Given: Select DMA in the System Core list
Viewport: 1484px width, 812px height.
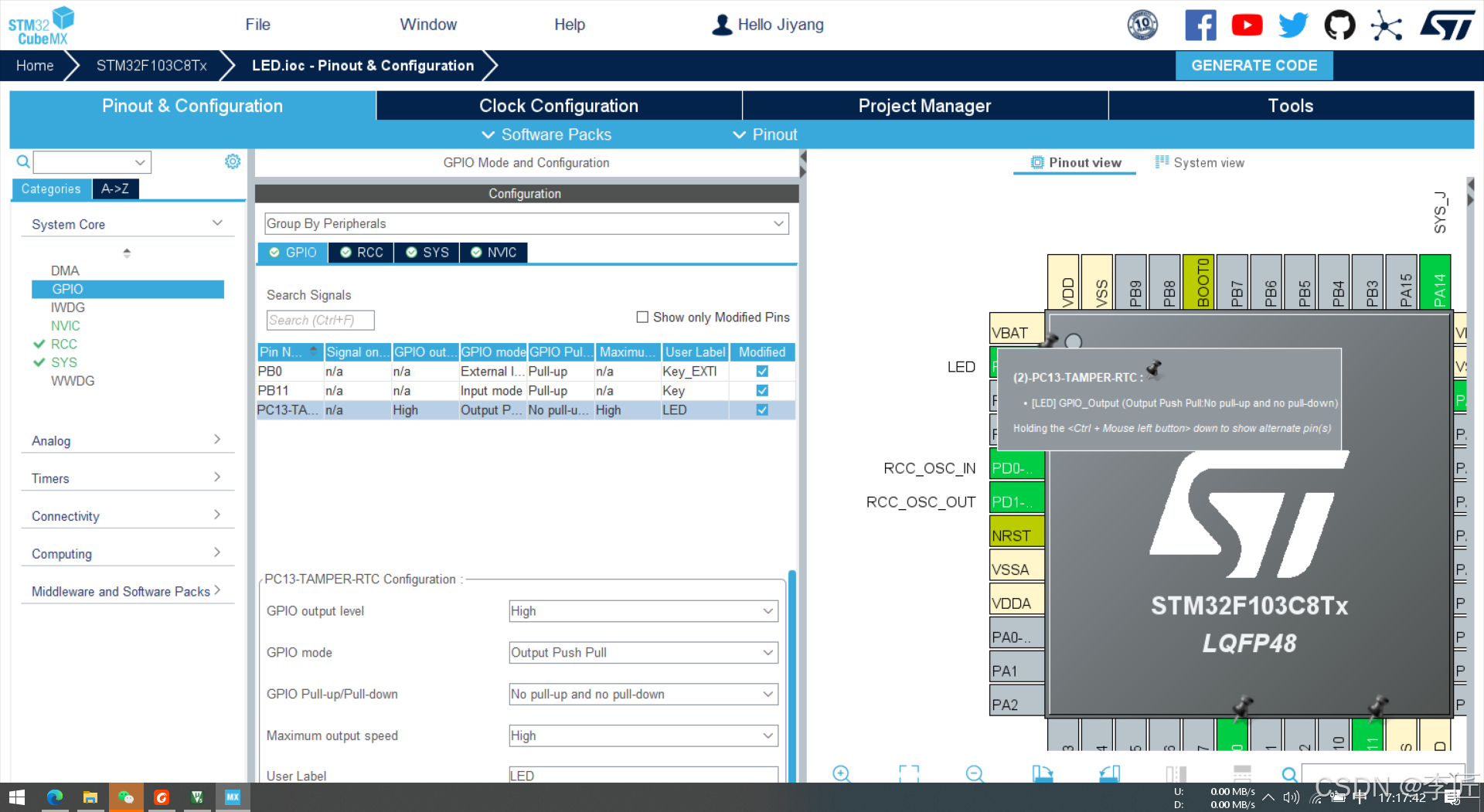Looking at the screenshot, I should pyautogui.click(x=65, y=270).
